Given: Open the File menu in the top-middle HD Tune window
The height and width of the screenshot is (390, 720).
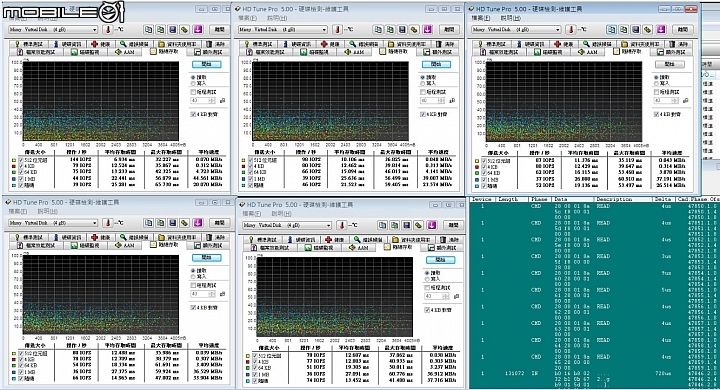Looking at the screenshot, I should click(x=247, y=18).
